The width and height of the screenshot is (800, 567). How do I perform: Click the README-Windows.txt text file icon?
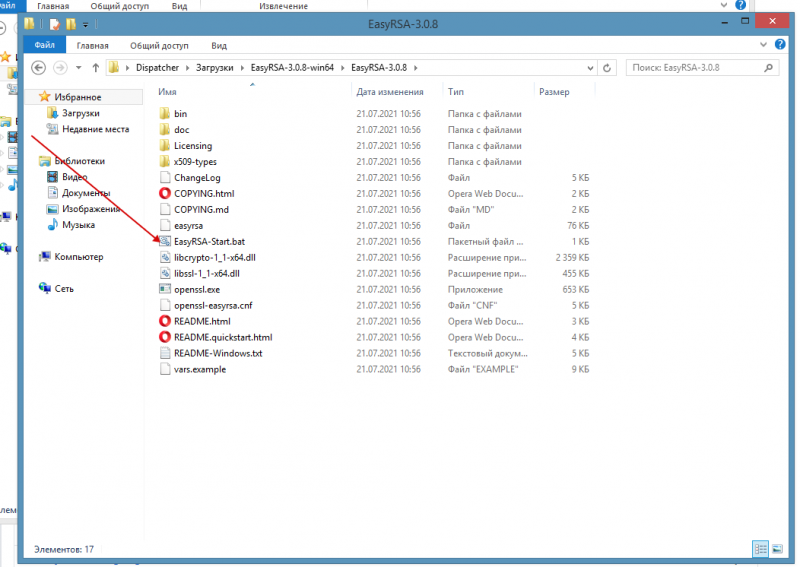pos(165,353)
